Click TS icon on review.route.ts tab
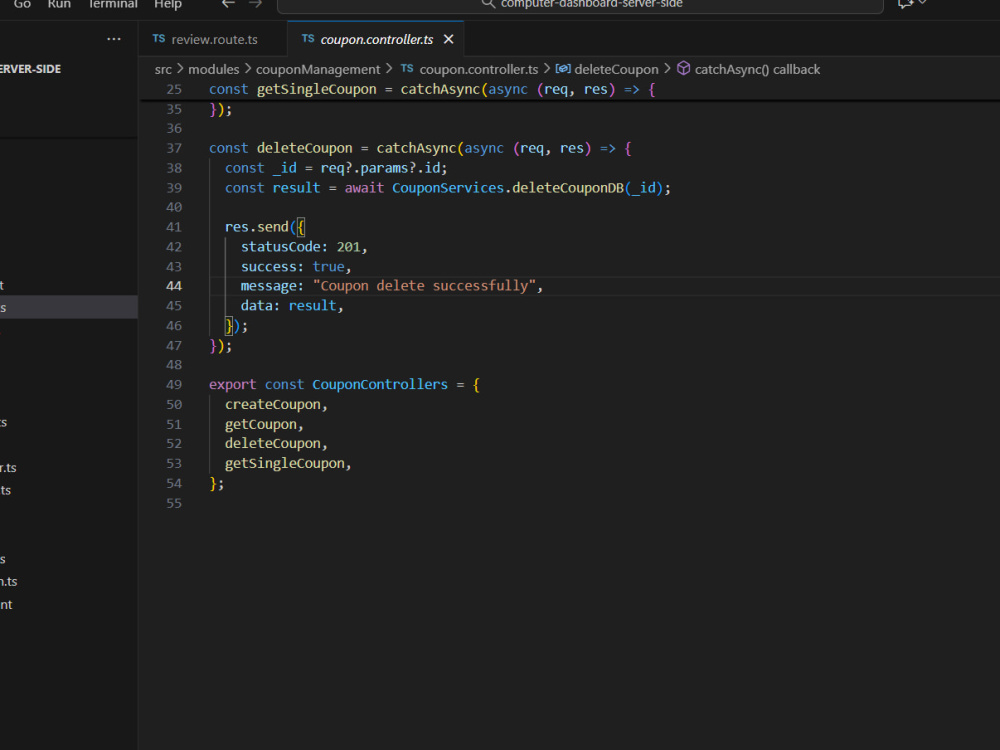The width and height of the screenshot is (1000, 750). tap(159, 39)
